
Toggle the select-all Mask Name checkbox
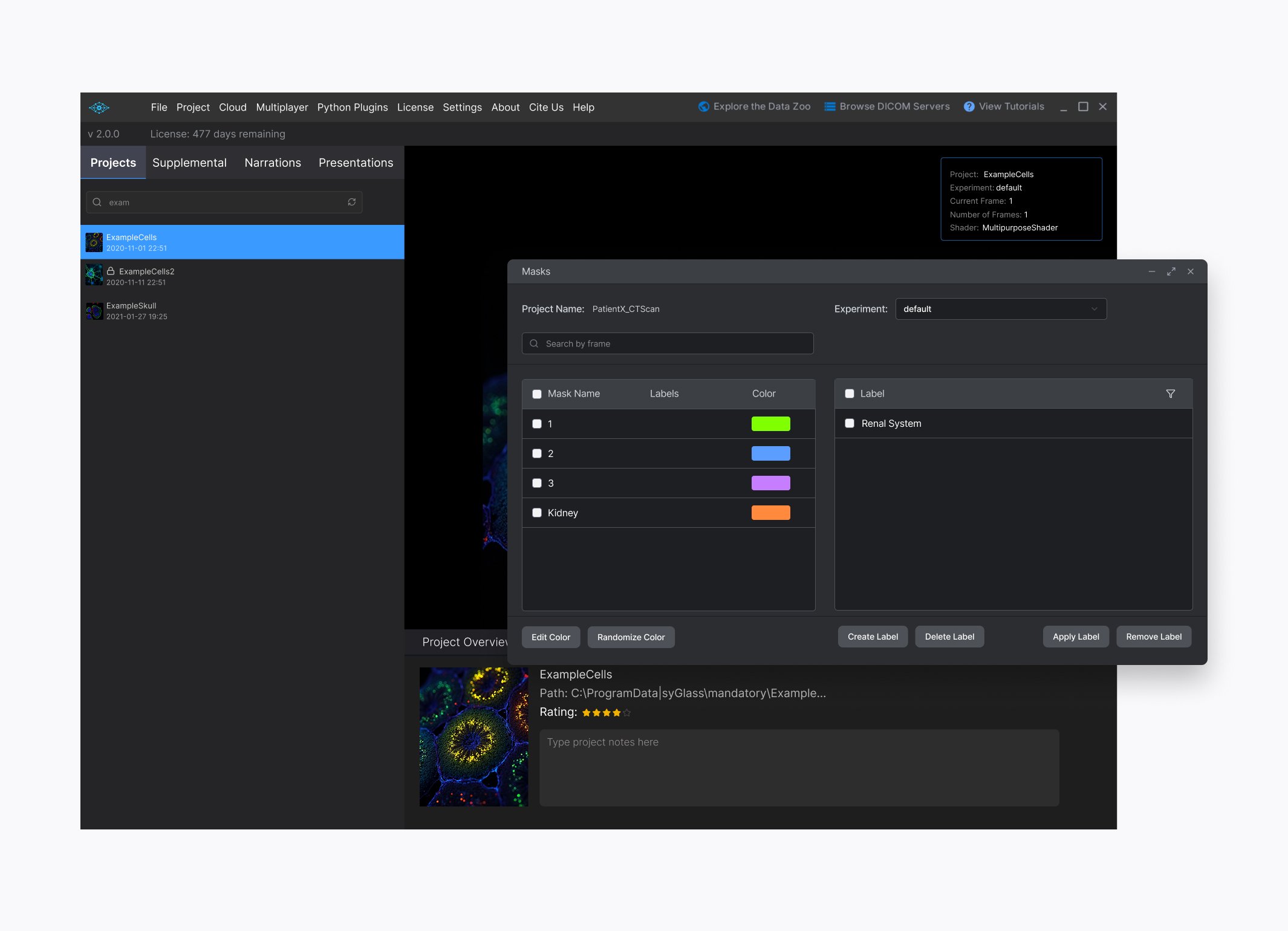(x=537, y=394)
